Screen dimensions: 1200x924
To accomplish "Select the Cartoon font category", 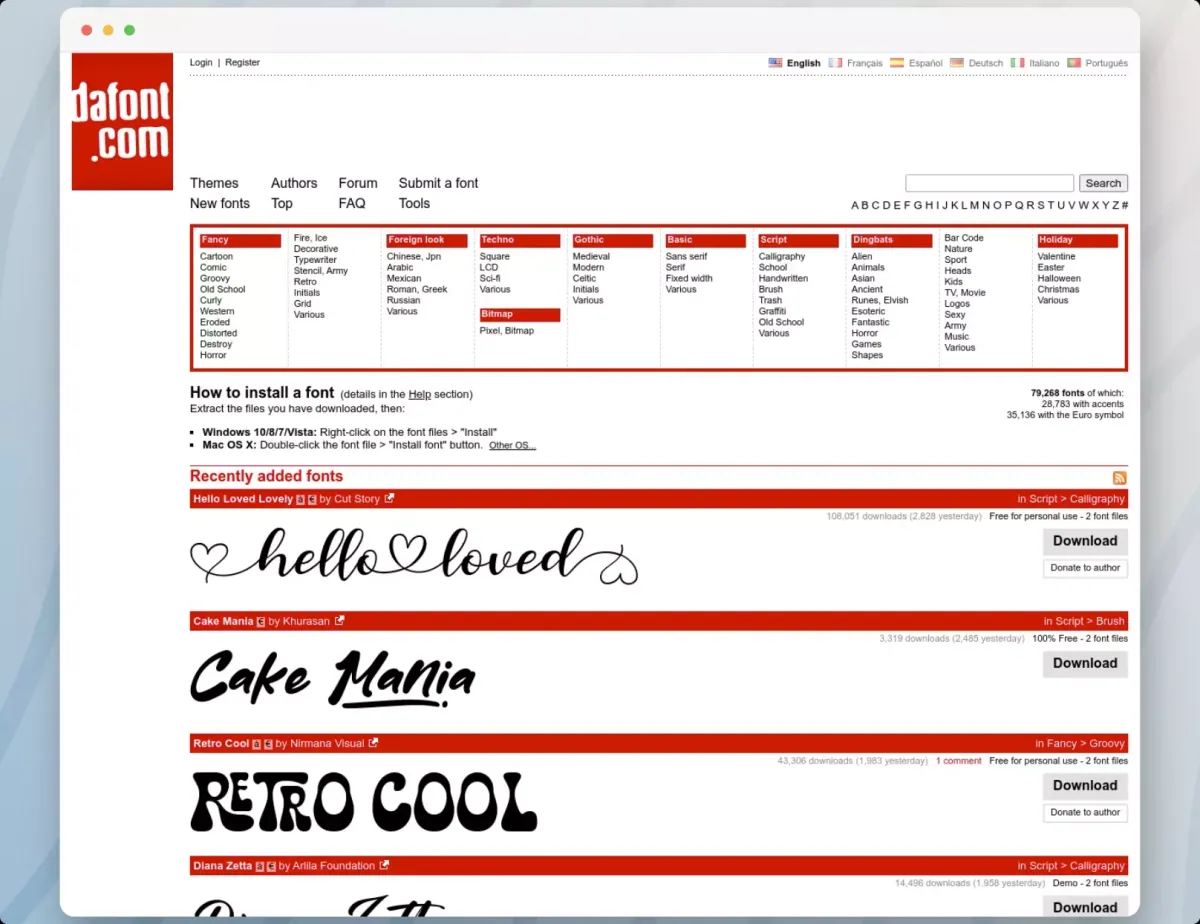I will [216, 257].
